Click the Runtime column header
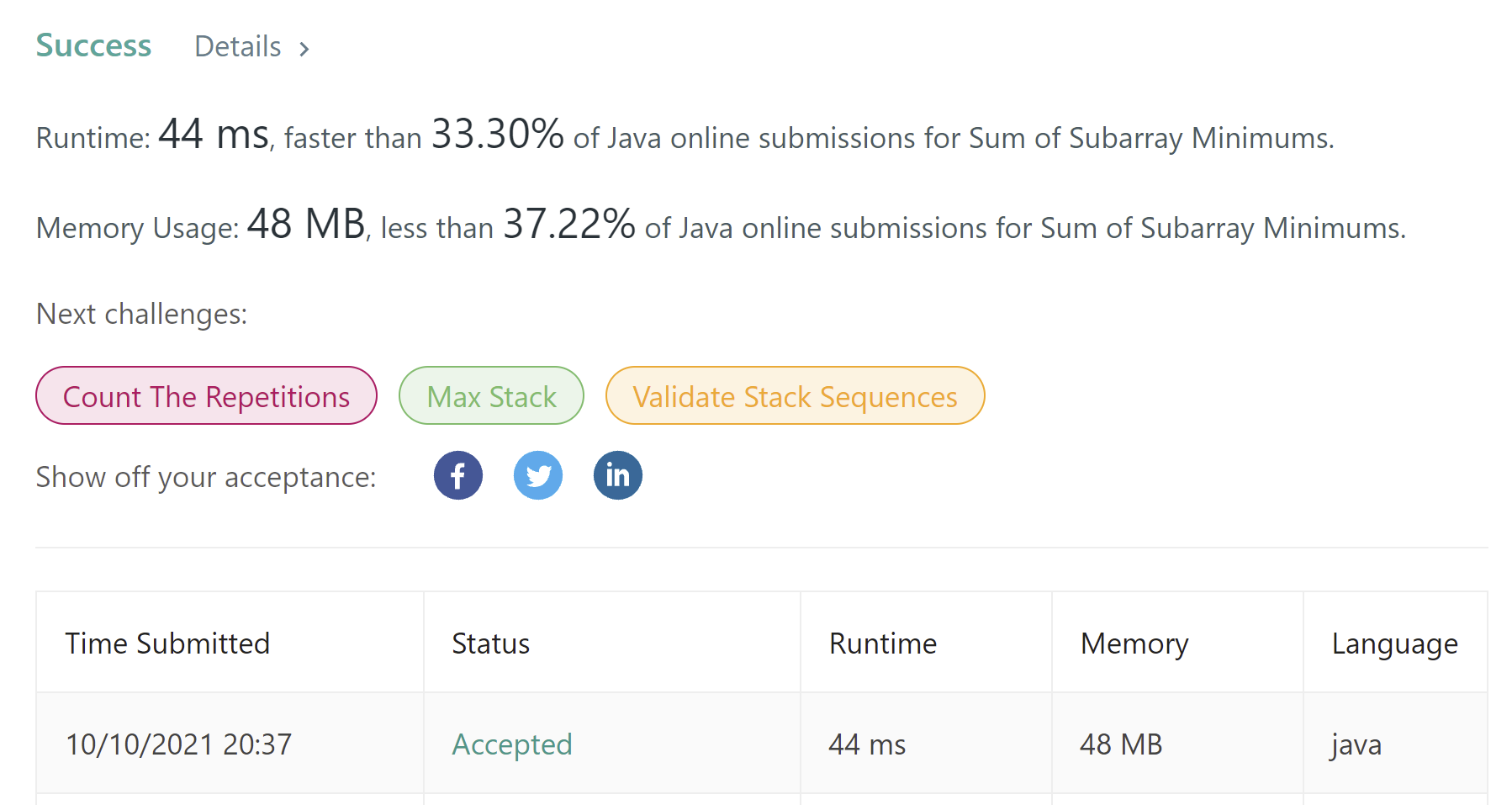This screenshot has width=1512, height=805. coord(882,643)
